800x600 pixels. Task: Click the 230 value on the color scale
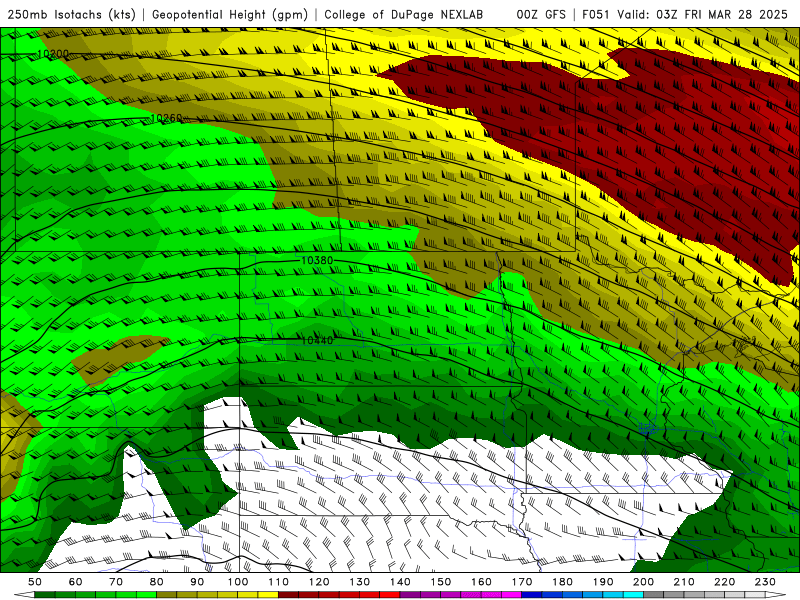pyautogui.click(x=765, y=582)
